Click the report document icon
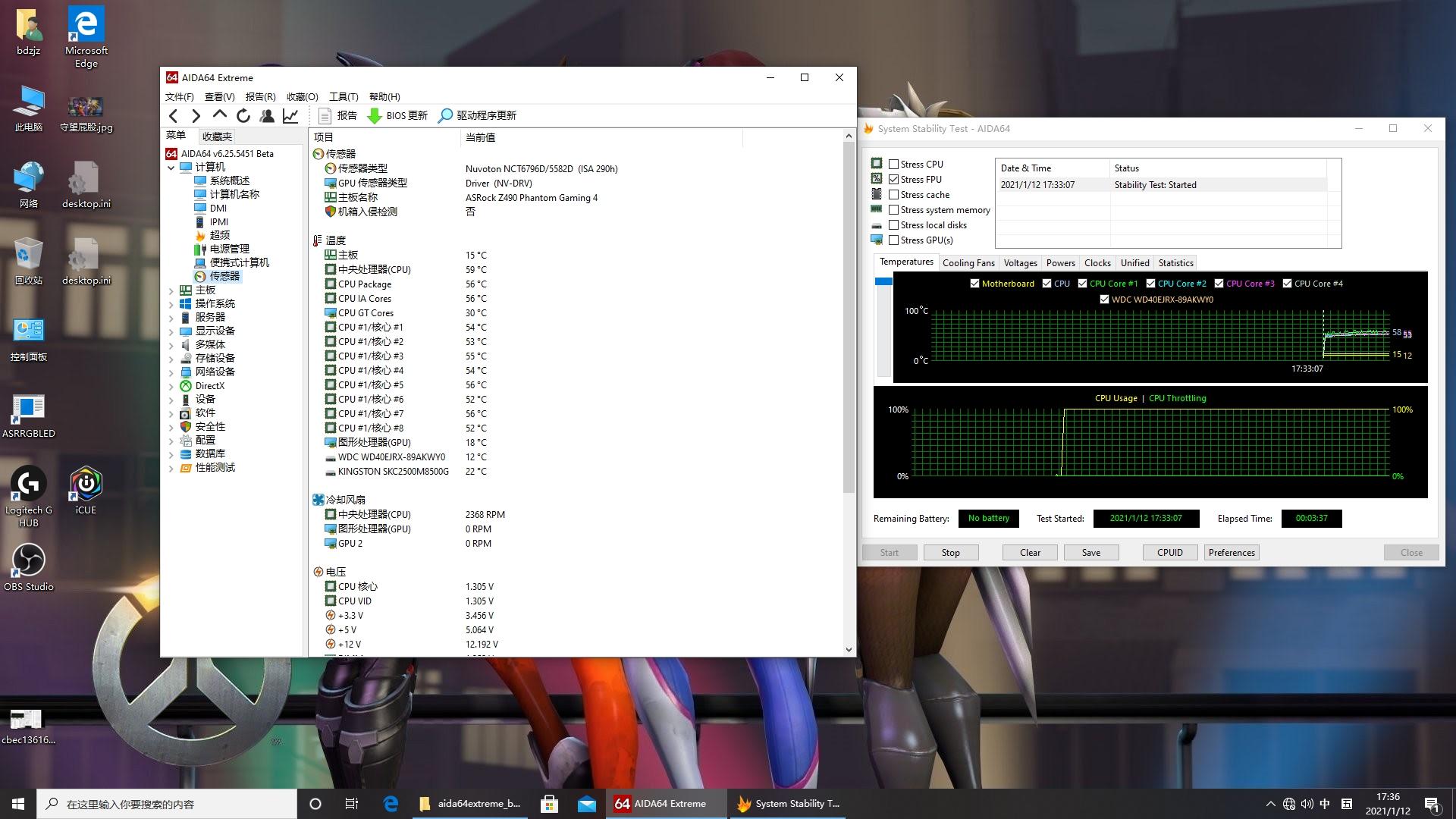 tap(325, 115)
